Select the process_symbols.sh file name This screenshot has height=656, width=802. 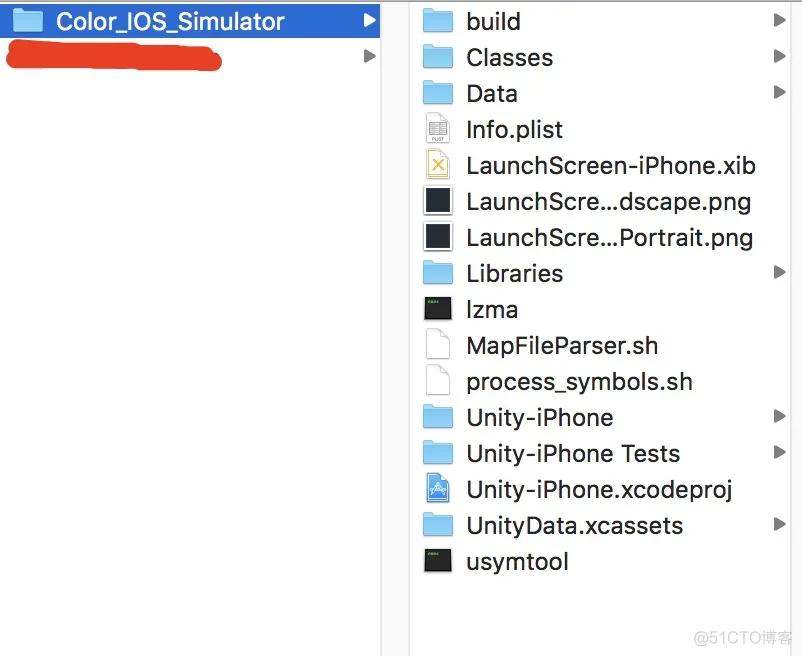[x=580, y=382]
